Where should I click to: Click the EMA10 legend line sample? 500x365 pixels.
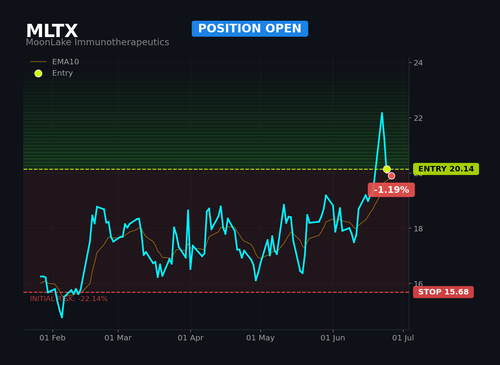[x=38, y=62]
